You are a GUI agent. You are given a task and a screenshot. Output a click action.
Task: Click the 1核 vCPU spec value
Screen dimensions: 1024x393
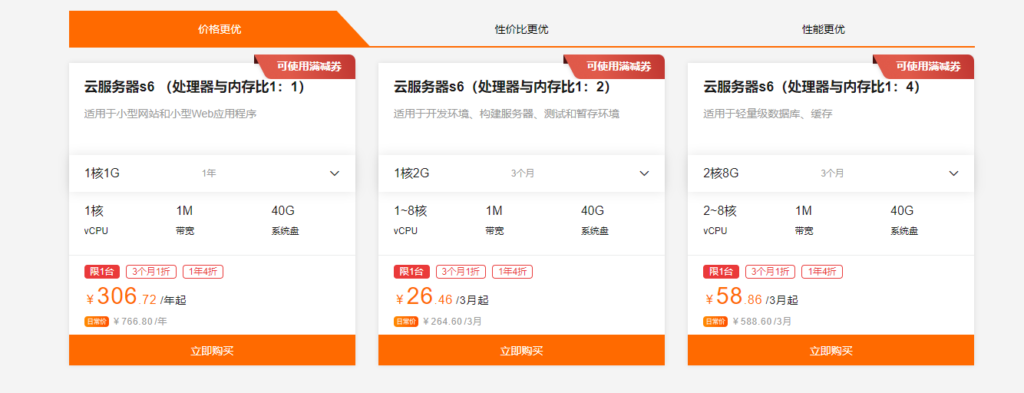tap(94, 211)
